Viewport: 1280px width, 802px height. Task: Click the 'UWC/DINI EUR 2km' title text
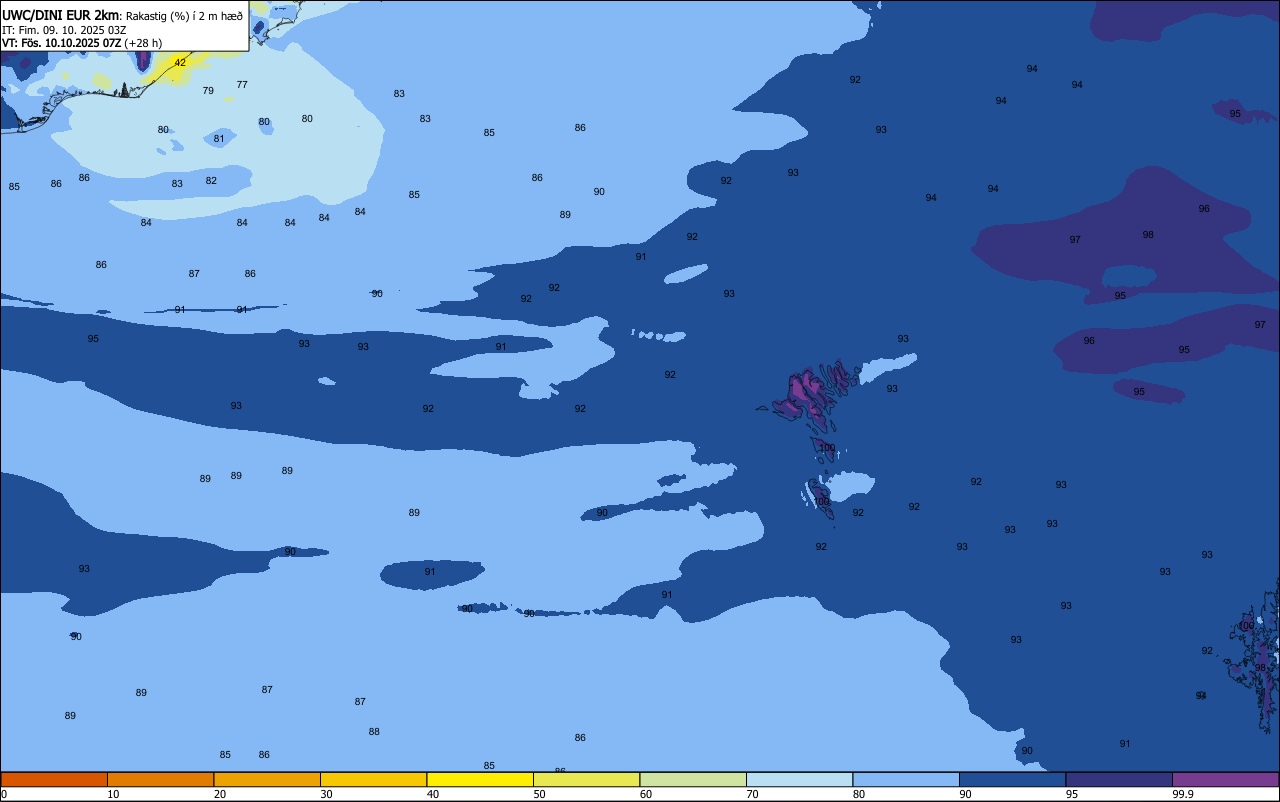[61, 15]
